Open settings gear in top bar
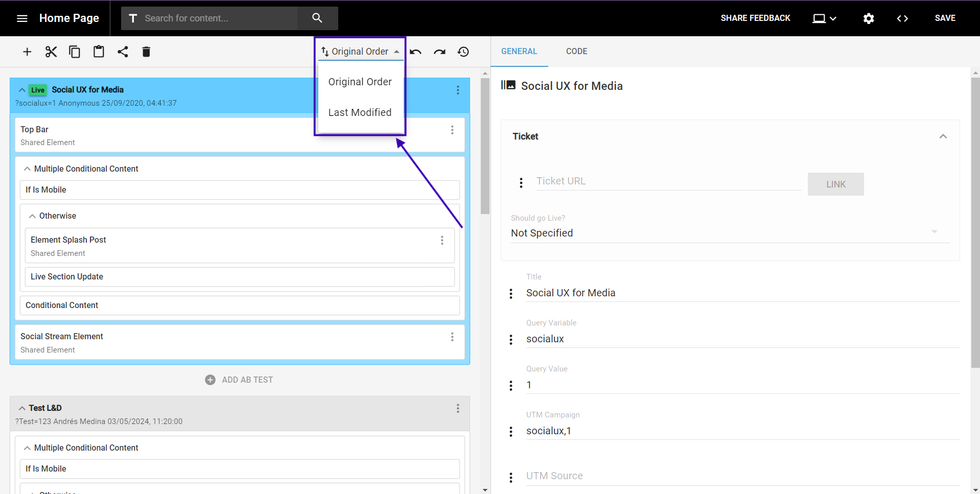 [868, 18]
